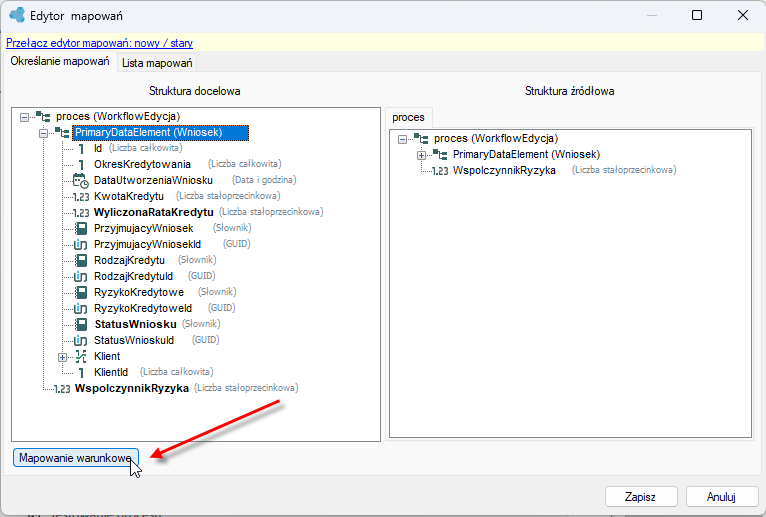Collapse the source proces (WorkflowEdycja) root node
Image resolution: width=766 pixels, height=517 pixels.
pyautogui.click(x=402, y=140)
